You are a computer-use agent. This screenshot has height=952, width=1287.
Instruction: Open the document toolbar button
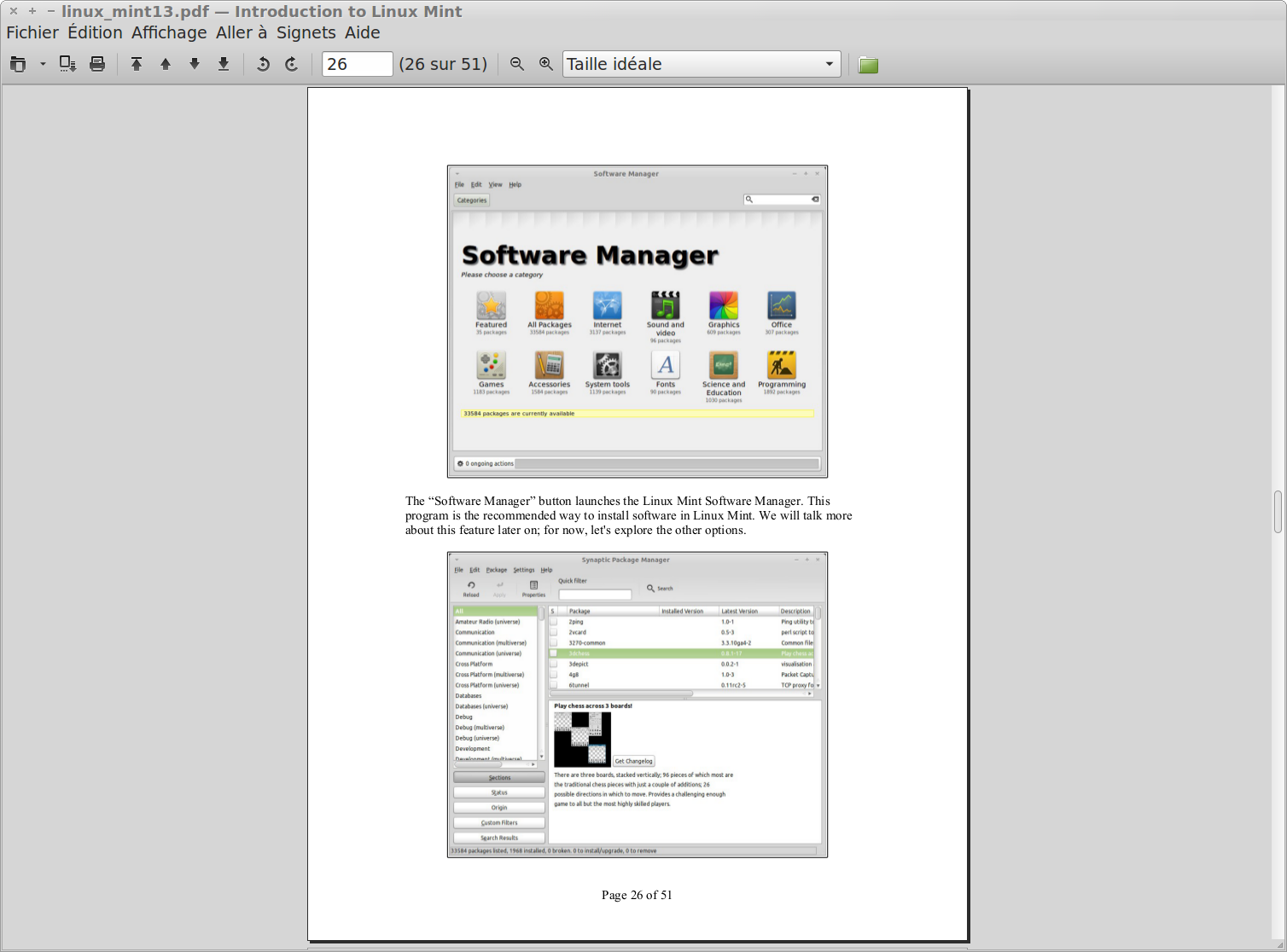(18, 64)
